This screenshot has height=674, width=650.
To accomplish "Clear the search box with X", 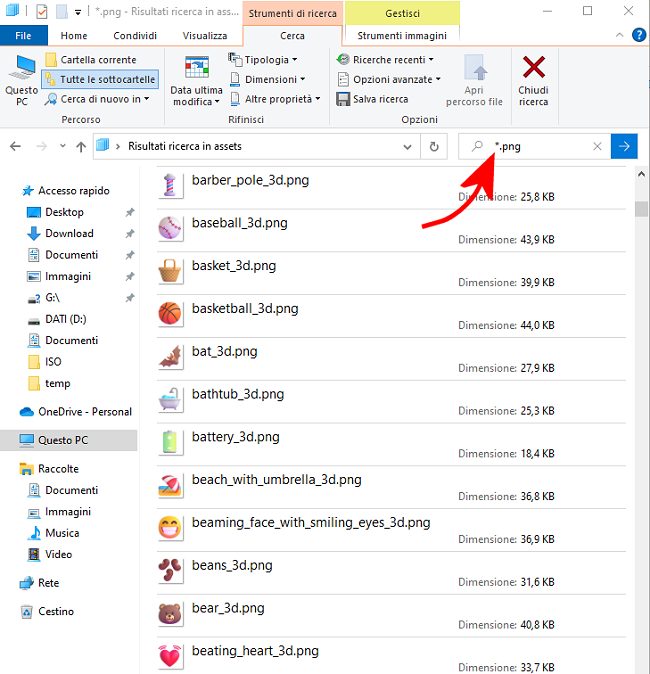I will coord(597,147).
